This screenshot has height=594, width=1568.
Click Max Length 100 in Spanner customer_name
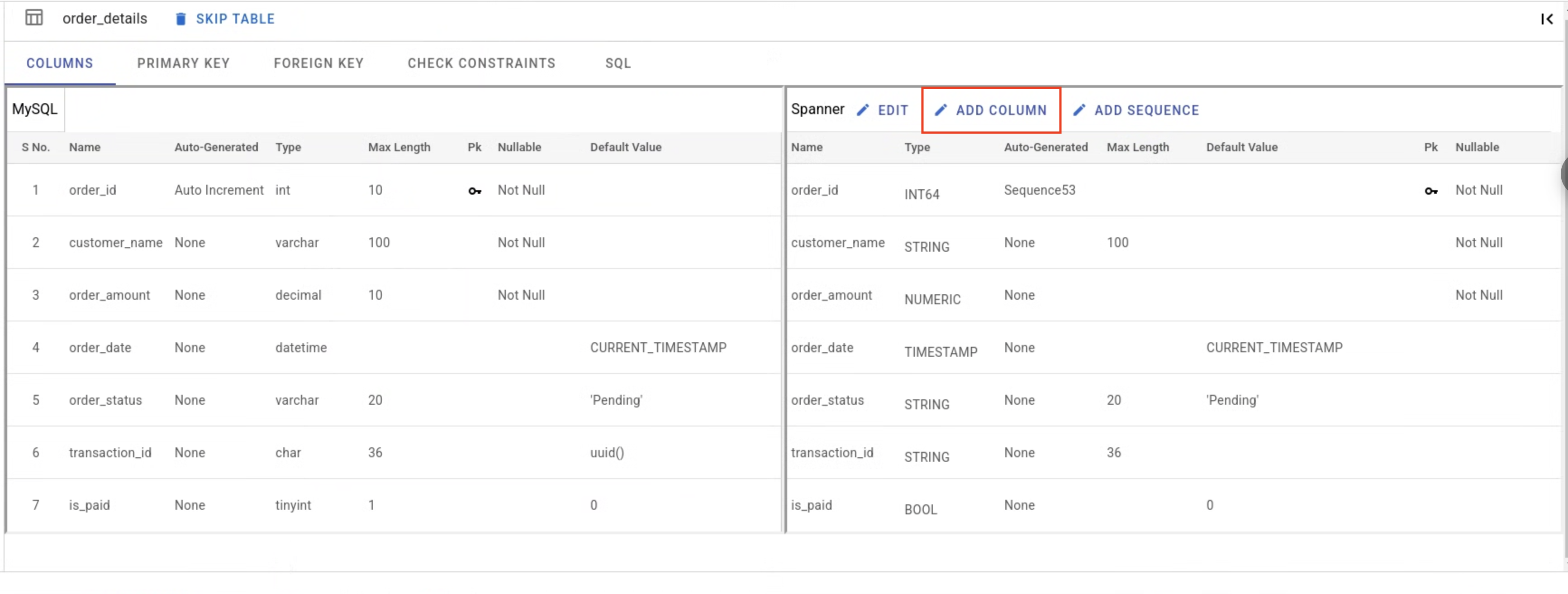[1117, 243]
